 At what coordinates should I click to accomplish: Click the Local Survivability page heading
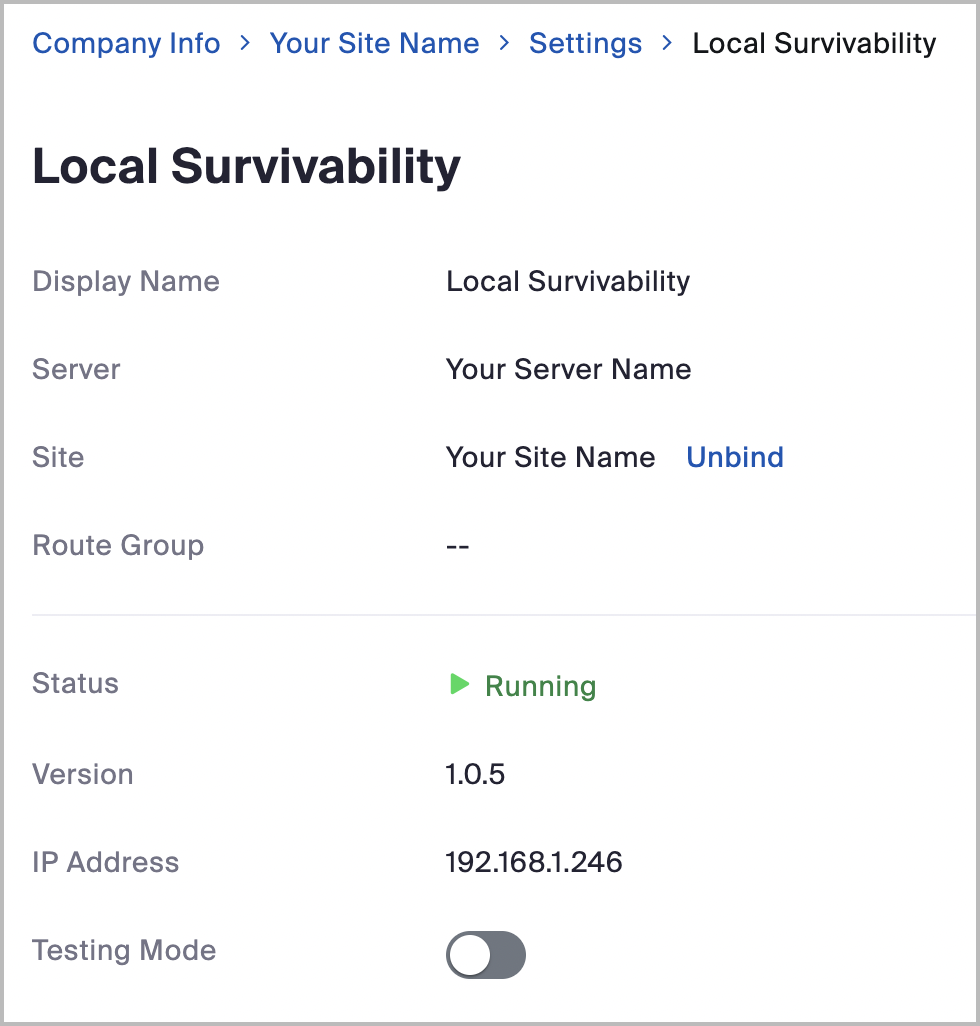pyautogui.click(x=246, y=166)
